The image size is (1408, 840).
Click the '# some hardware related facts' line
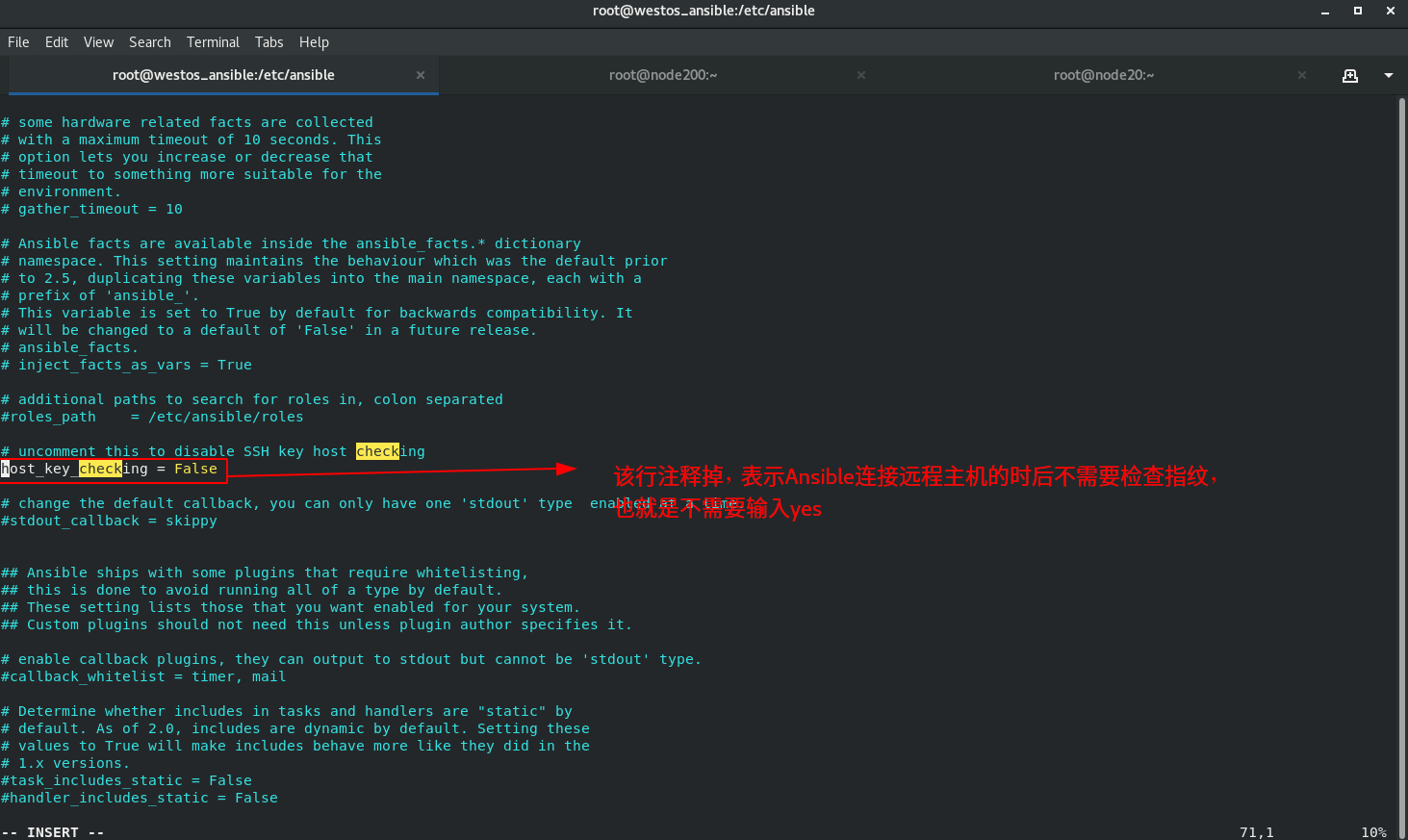(x=188, y=122)
